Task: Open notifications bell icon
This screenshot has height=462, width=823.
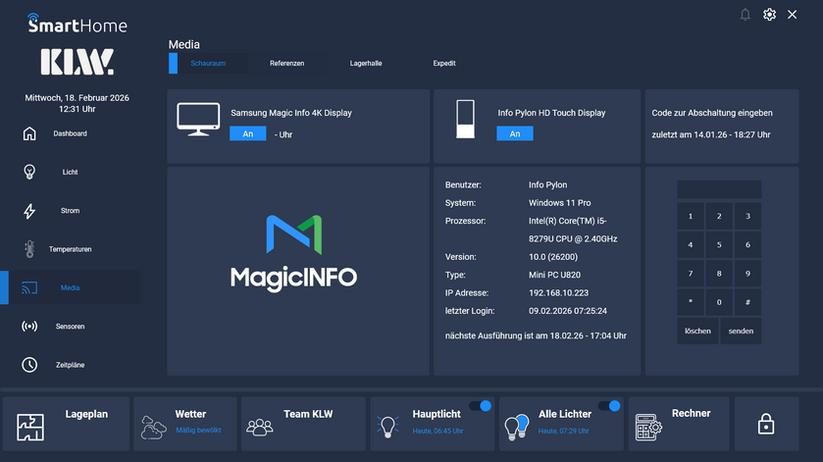Action: 745,15
